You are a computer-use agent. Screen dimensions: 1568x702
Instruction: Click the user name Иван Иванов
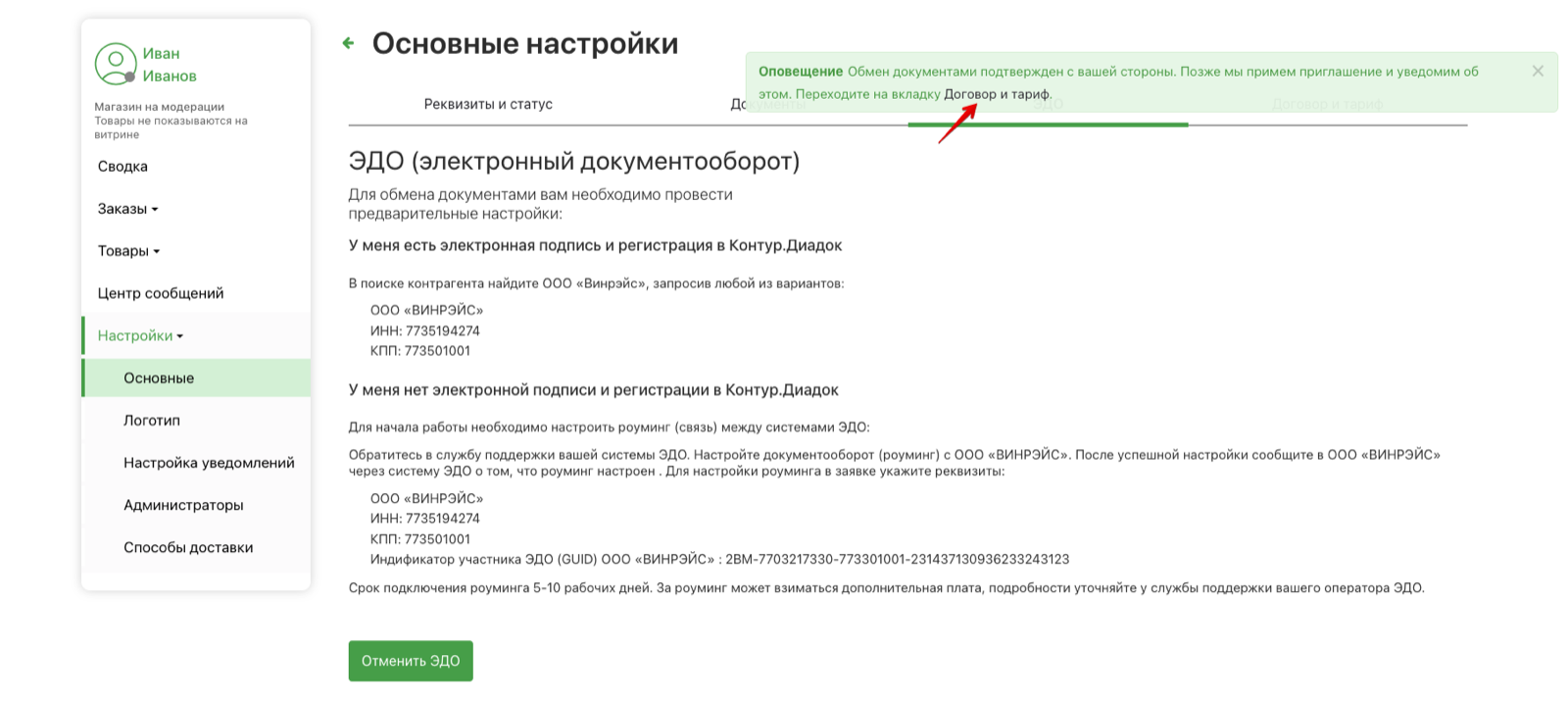click(170, 65)
